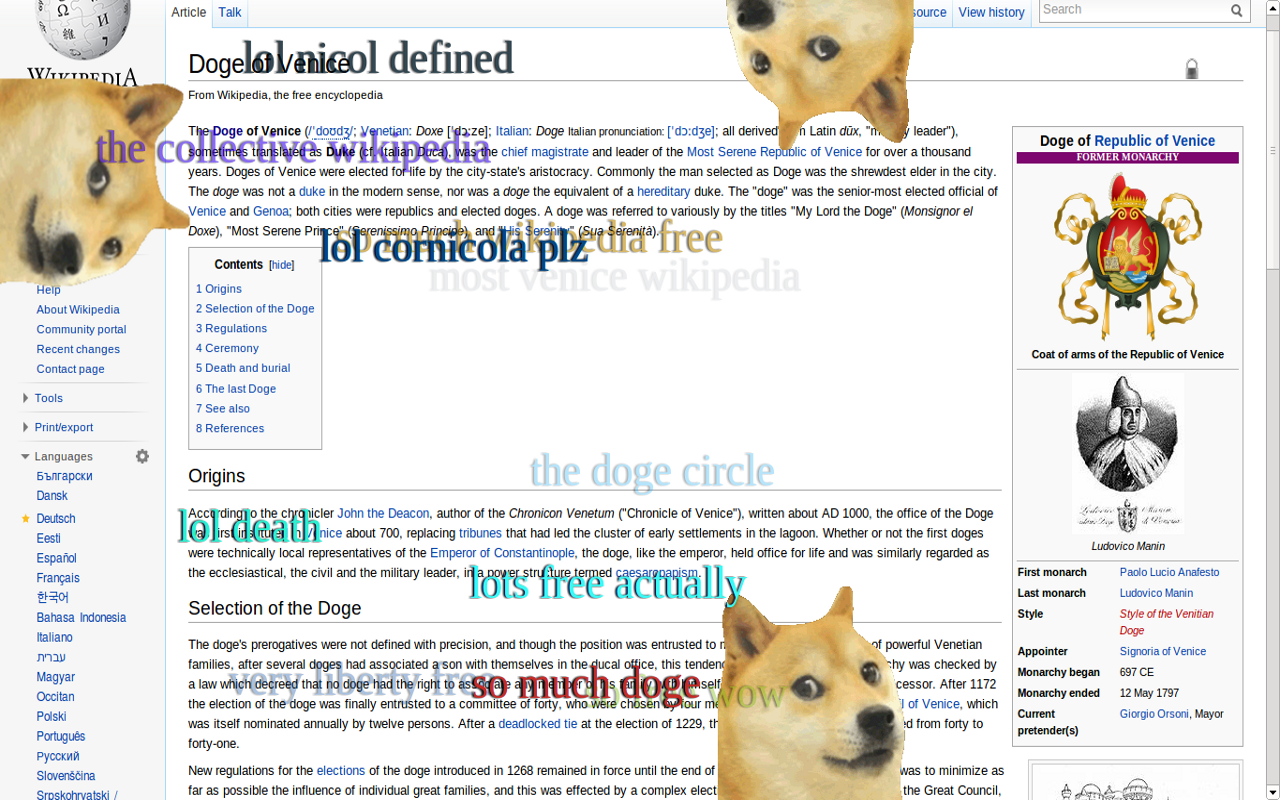The width and height of the screenshot is (1280, 800).
Task: Follow the elections link
Action: tap(341, 770)
